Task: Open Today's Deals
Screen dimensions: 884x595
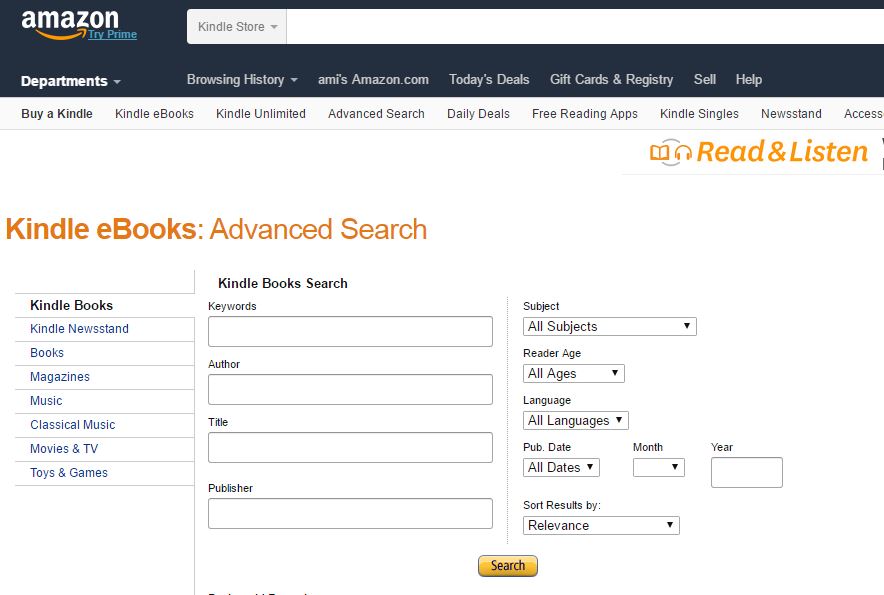Action: pyautogui.click(x=489, y=80)
